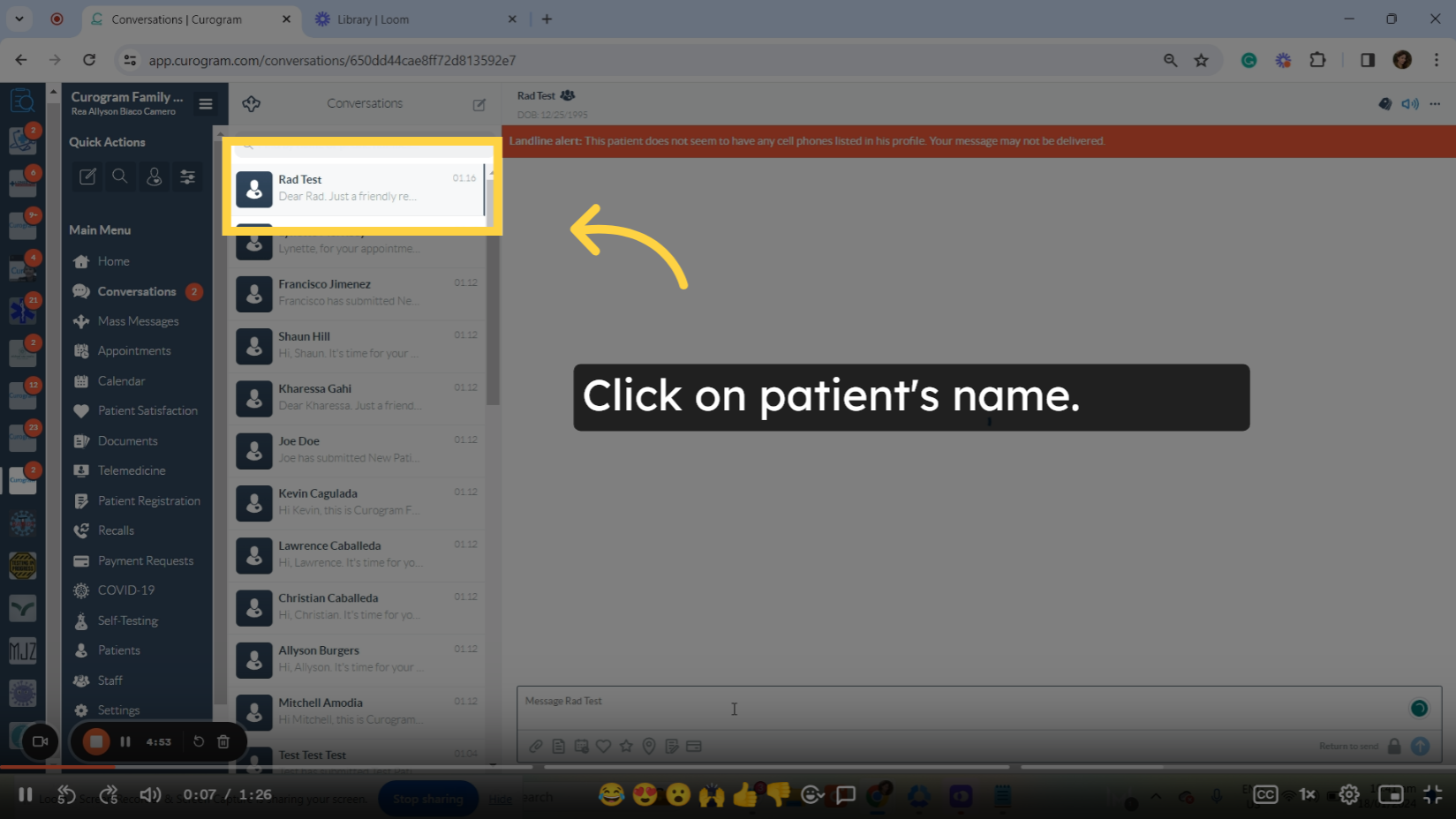Open the tags icon in conversation header
Image resolution: width=1456 pixels, height=819 pixels.
1385,103
